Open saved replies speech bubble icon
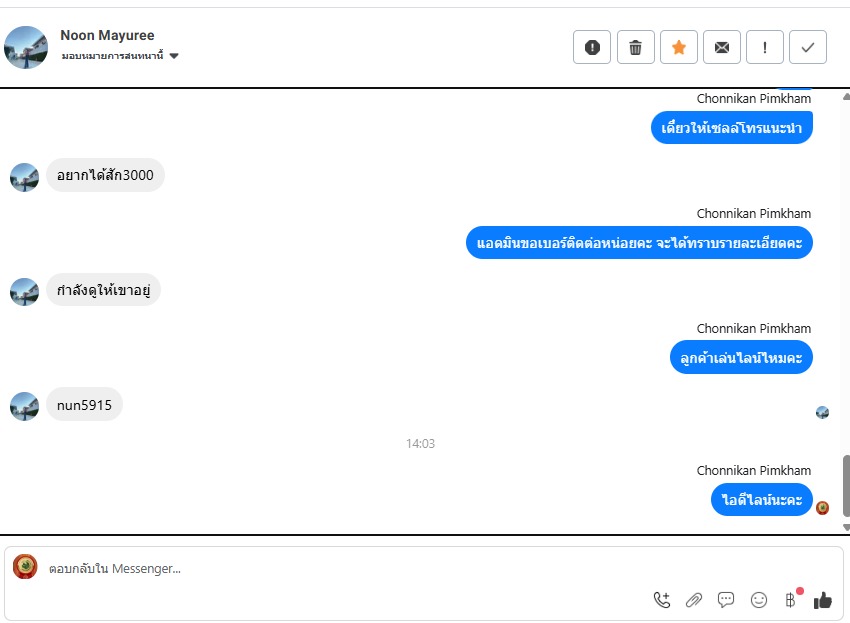 click(726, 600)
